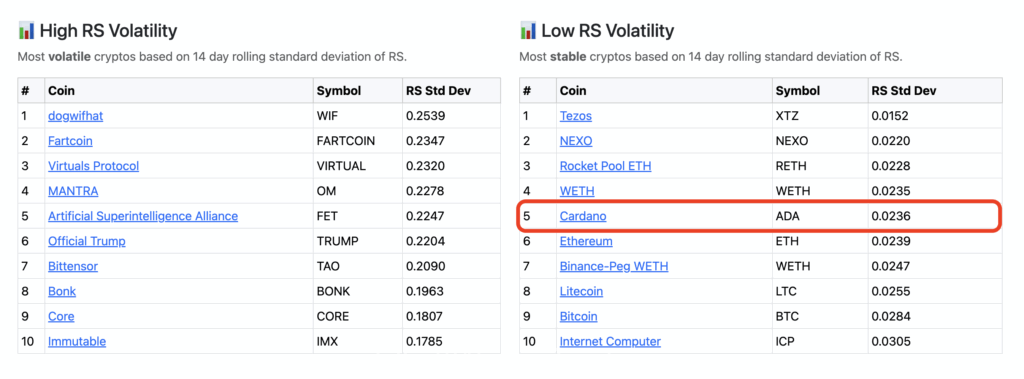Click the 0.0152 RS Std Dev value
Image resolution: width=1024 pixels, height=379 pixels.
[890, 116]
